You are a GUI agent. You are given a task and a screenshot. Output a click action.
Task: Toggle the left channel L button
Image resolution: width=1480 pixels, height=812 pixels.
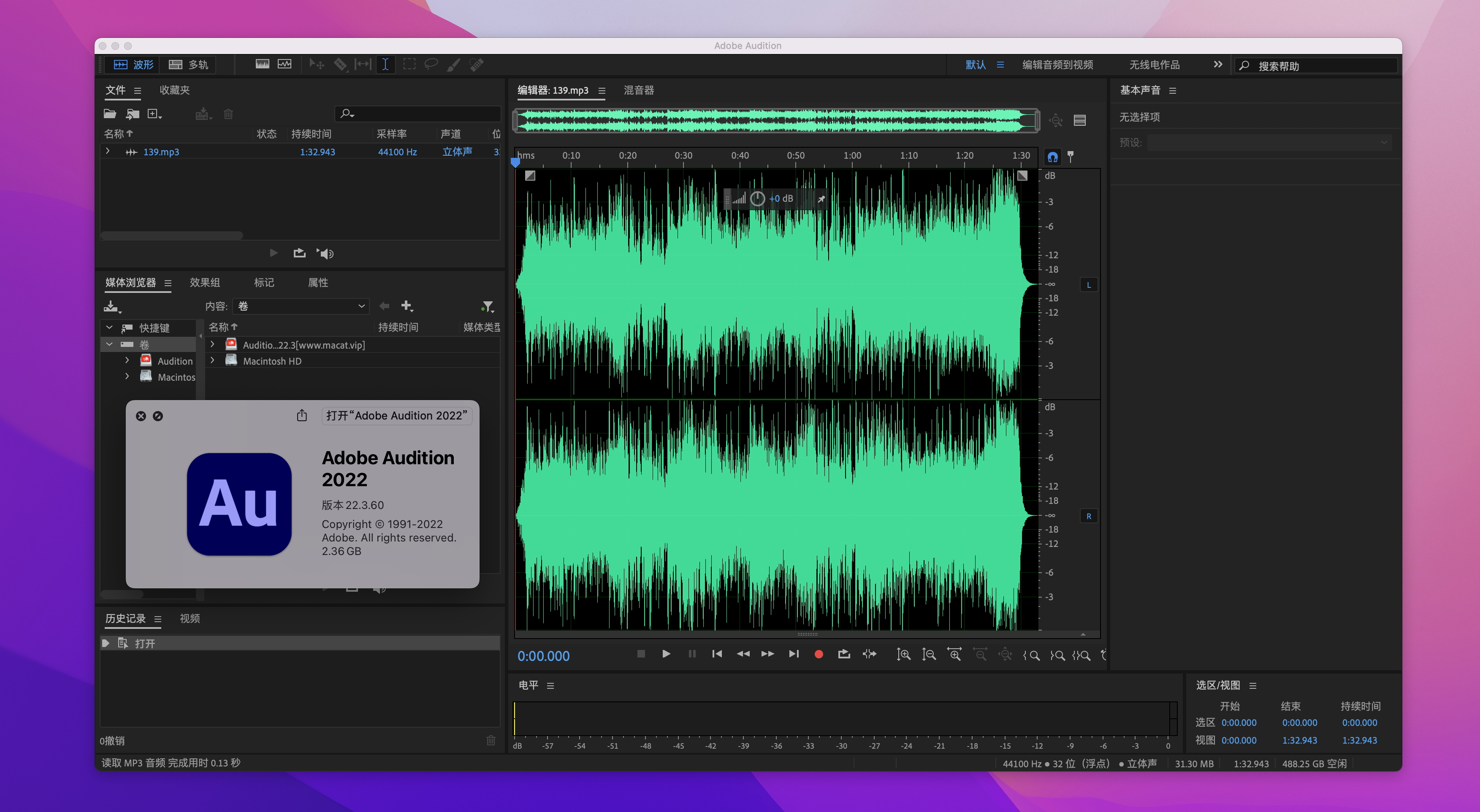pos(1088,285)
